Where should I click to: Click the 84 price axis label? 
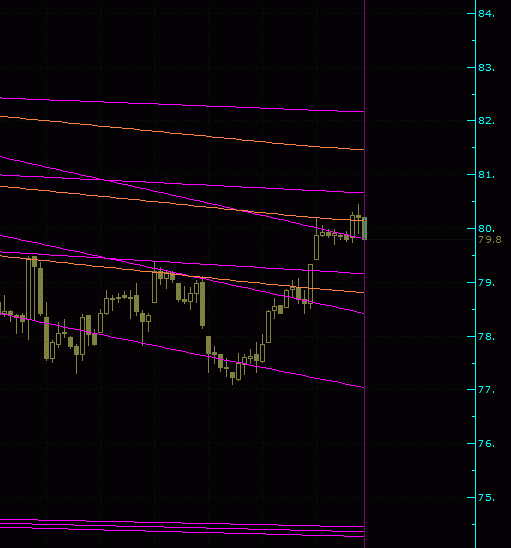487,14
